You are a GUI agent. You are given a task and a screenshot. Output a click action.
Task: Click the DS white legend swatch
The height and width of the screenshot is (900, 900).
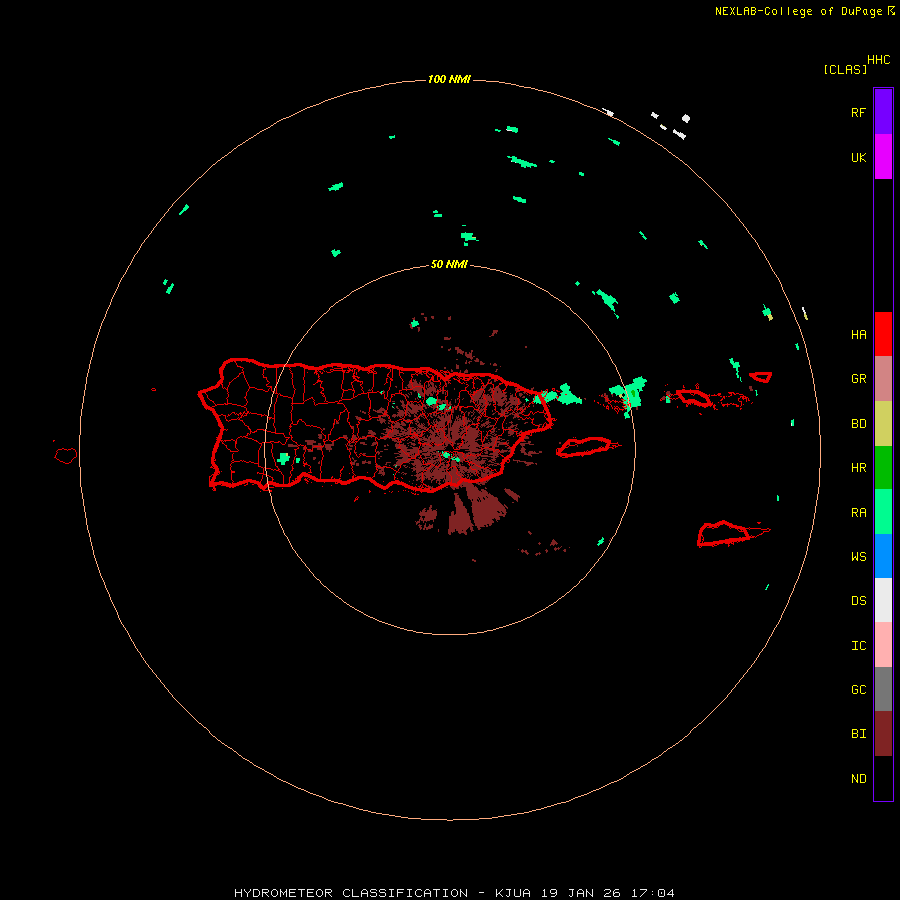pyautogui.click(x=883, y=600)
